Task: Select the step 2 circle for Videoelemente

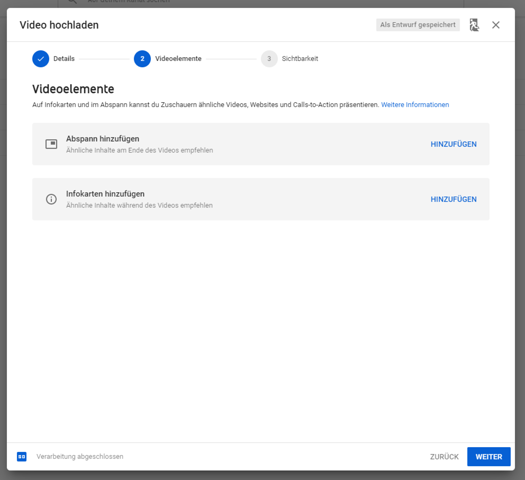Action: [x=142, y=59]
